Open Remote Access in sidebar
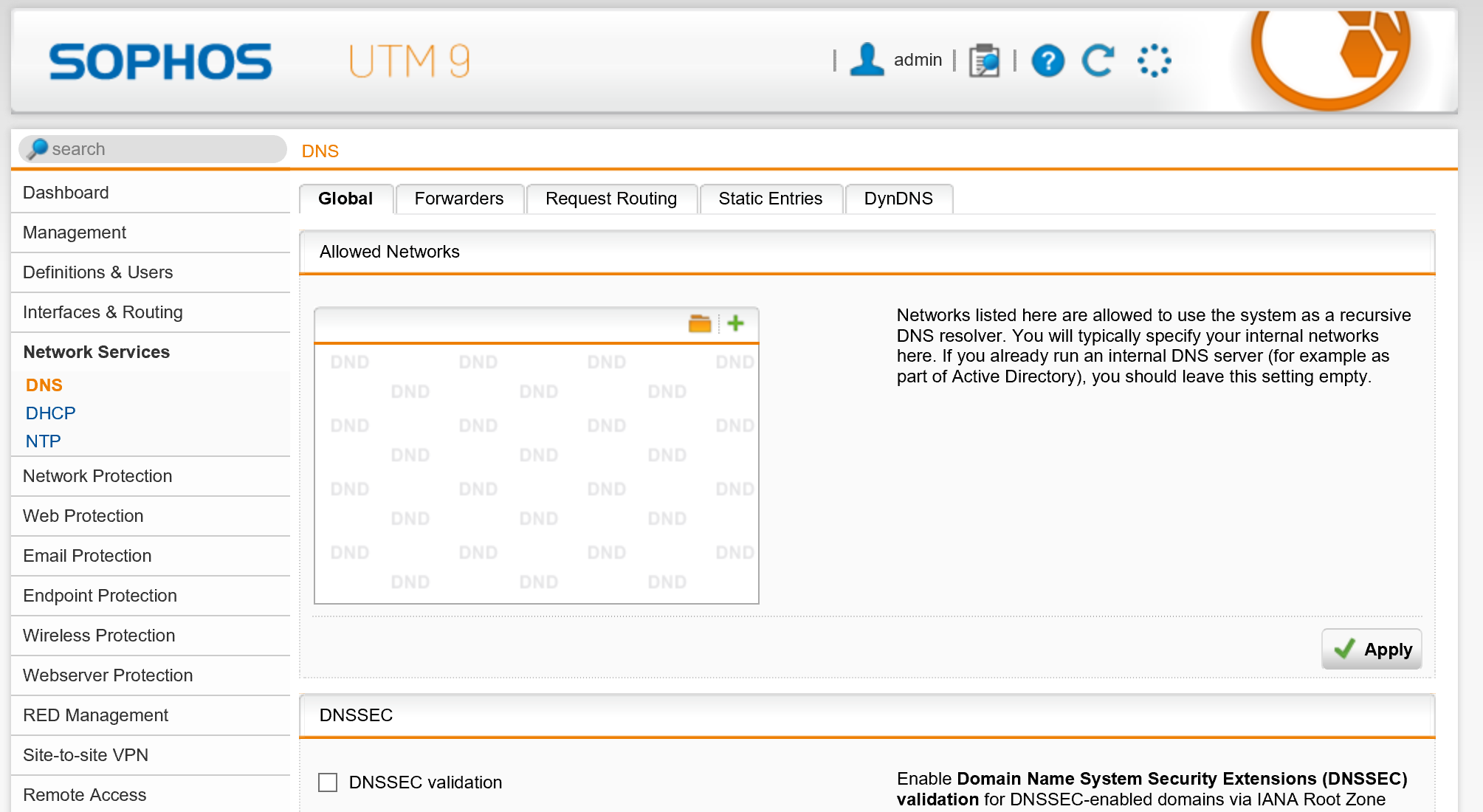 (151, 795)
